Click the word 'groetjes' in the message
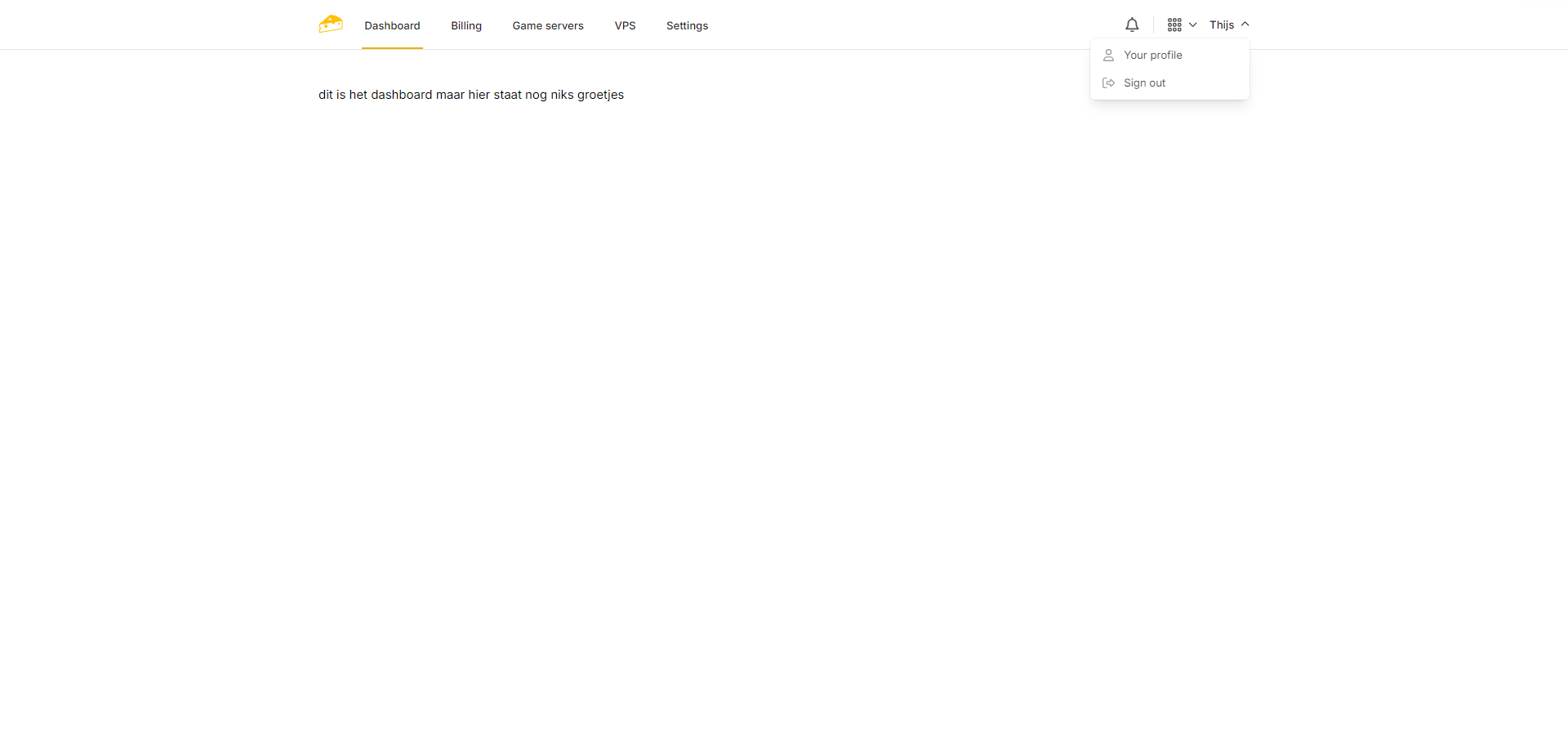Screen dimensions: 1568x744 (x=600, y=95)
